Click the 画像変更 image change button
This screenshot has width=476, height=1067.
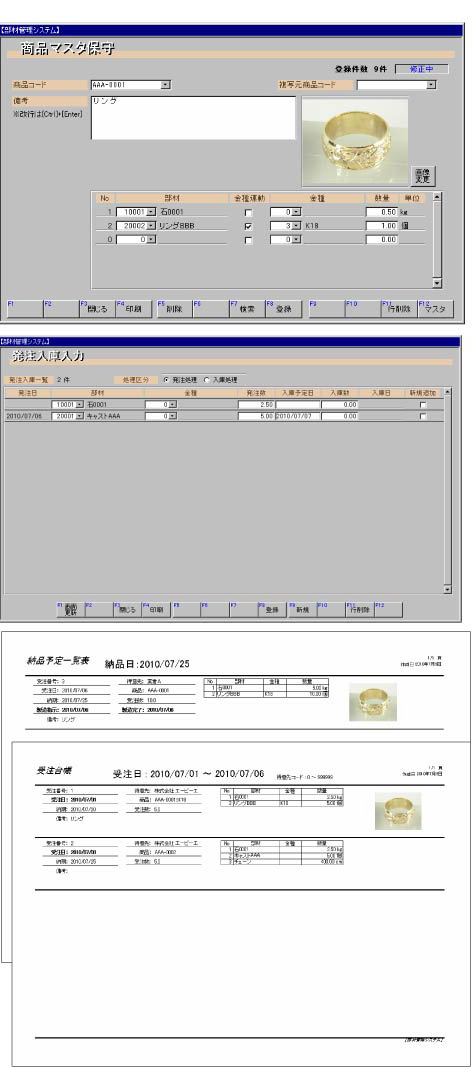tap(422, 176)
